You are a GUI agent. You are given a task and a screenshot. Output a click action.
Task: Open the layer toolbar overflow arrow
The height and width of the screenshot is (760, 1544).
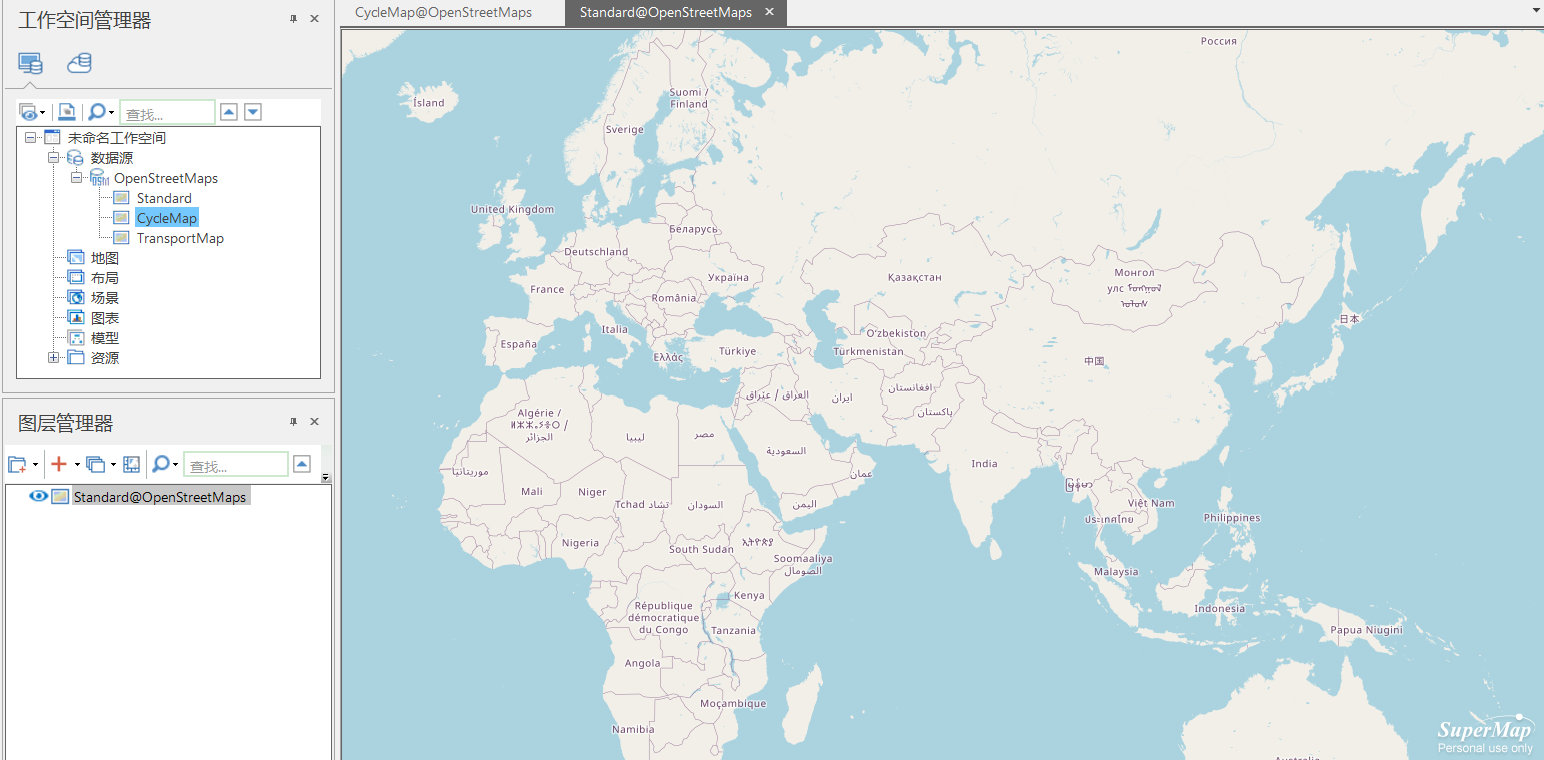[325, 477]
